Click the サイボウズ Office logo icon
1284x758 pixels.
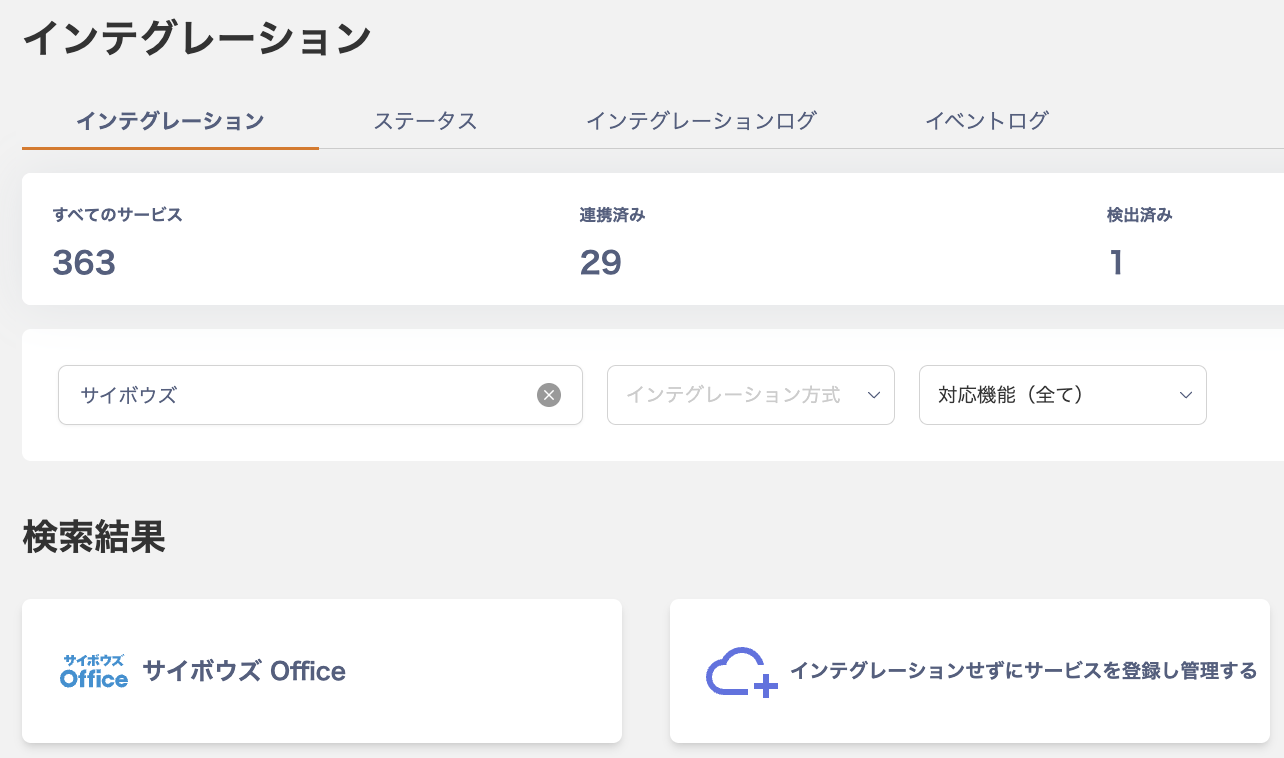[94, 671]
